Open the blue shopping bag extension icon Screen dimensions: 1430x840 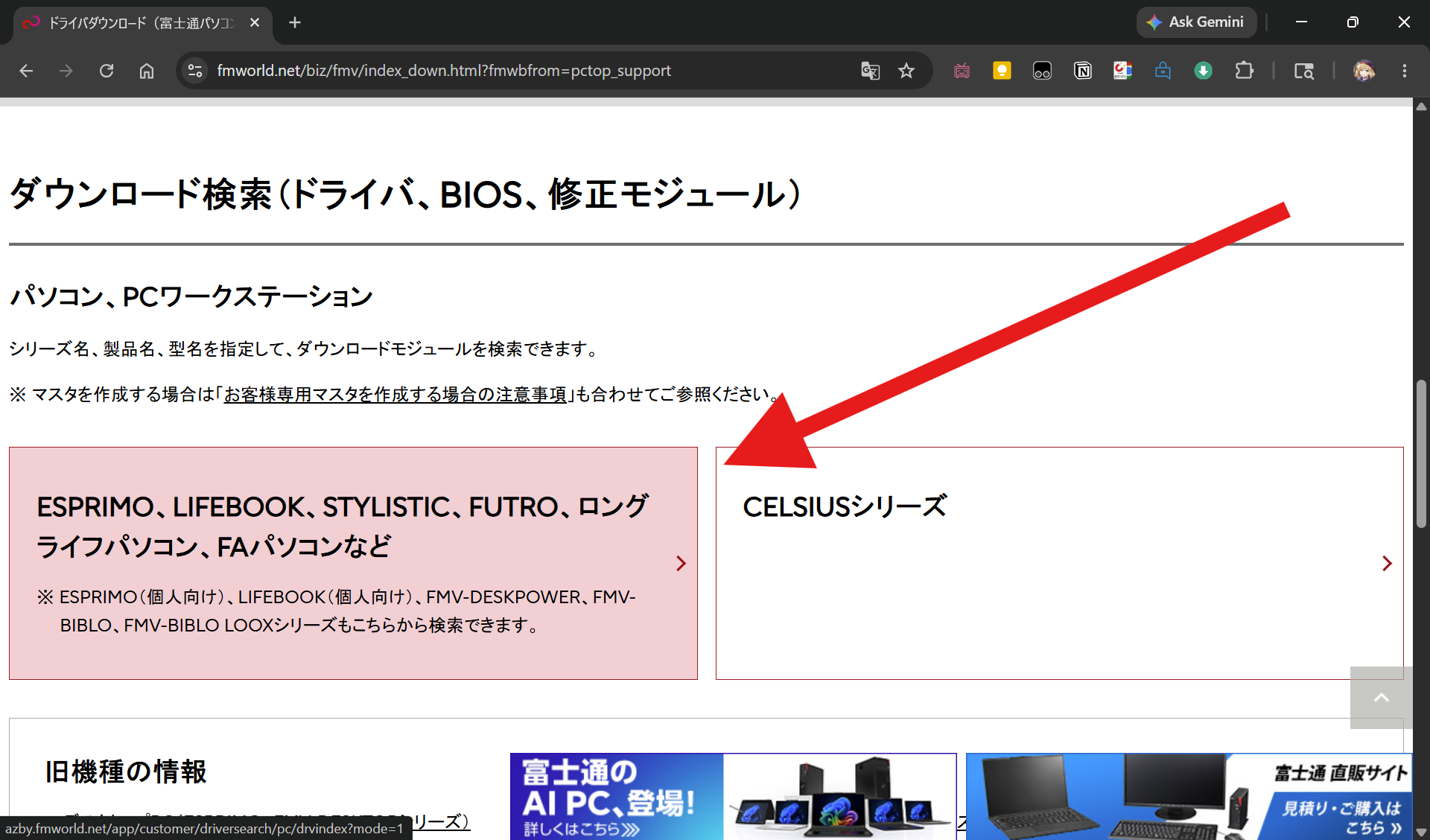coord(1163,71)
